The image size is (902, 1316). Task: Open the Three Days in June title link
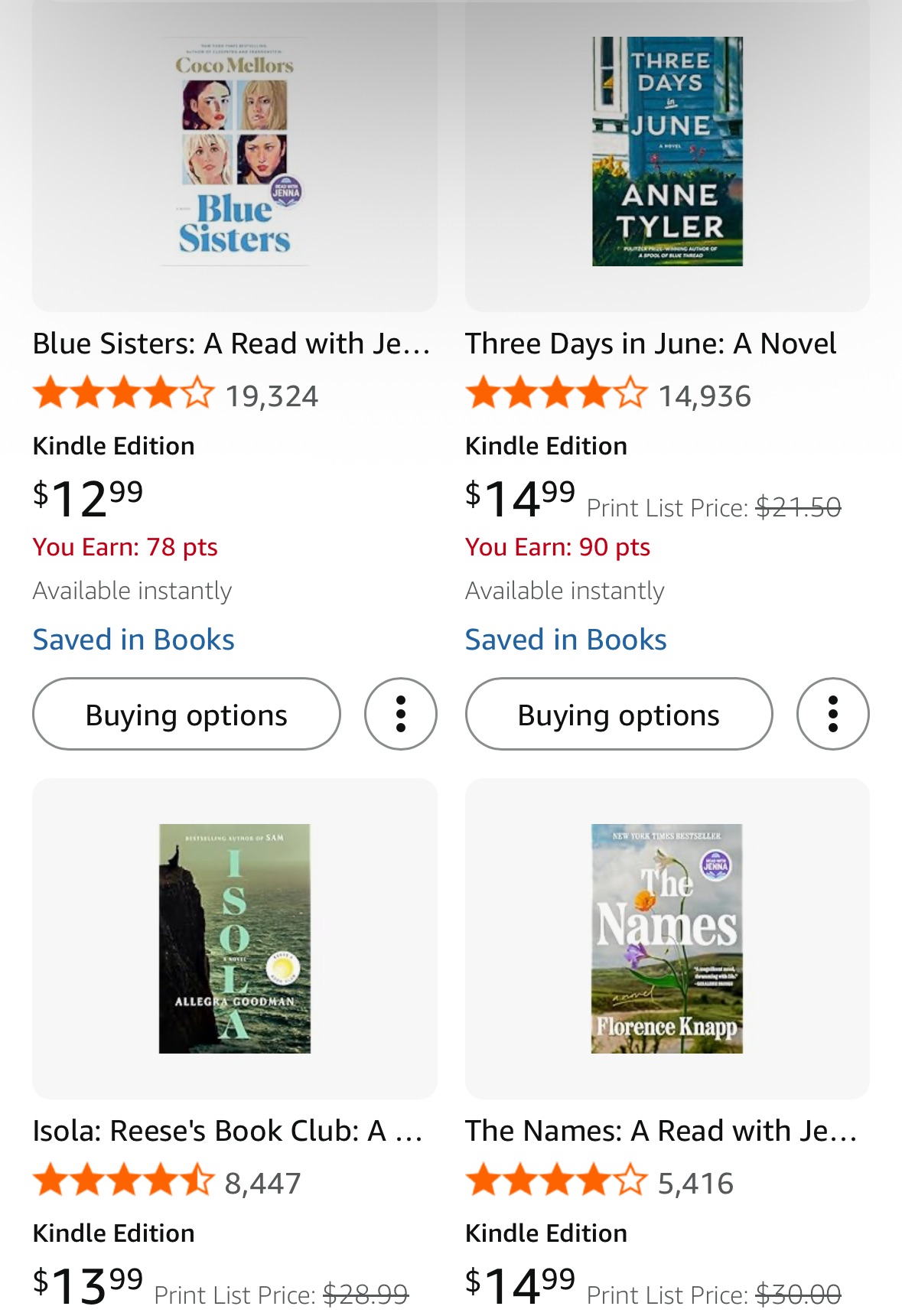coord(650,344)
